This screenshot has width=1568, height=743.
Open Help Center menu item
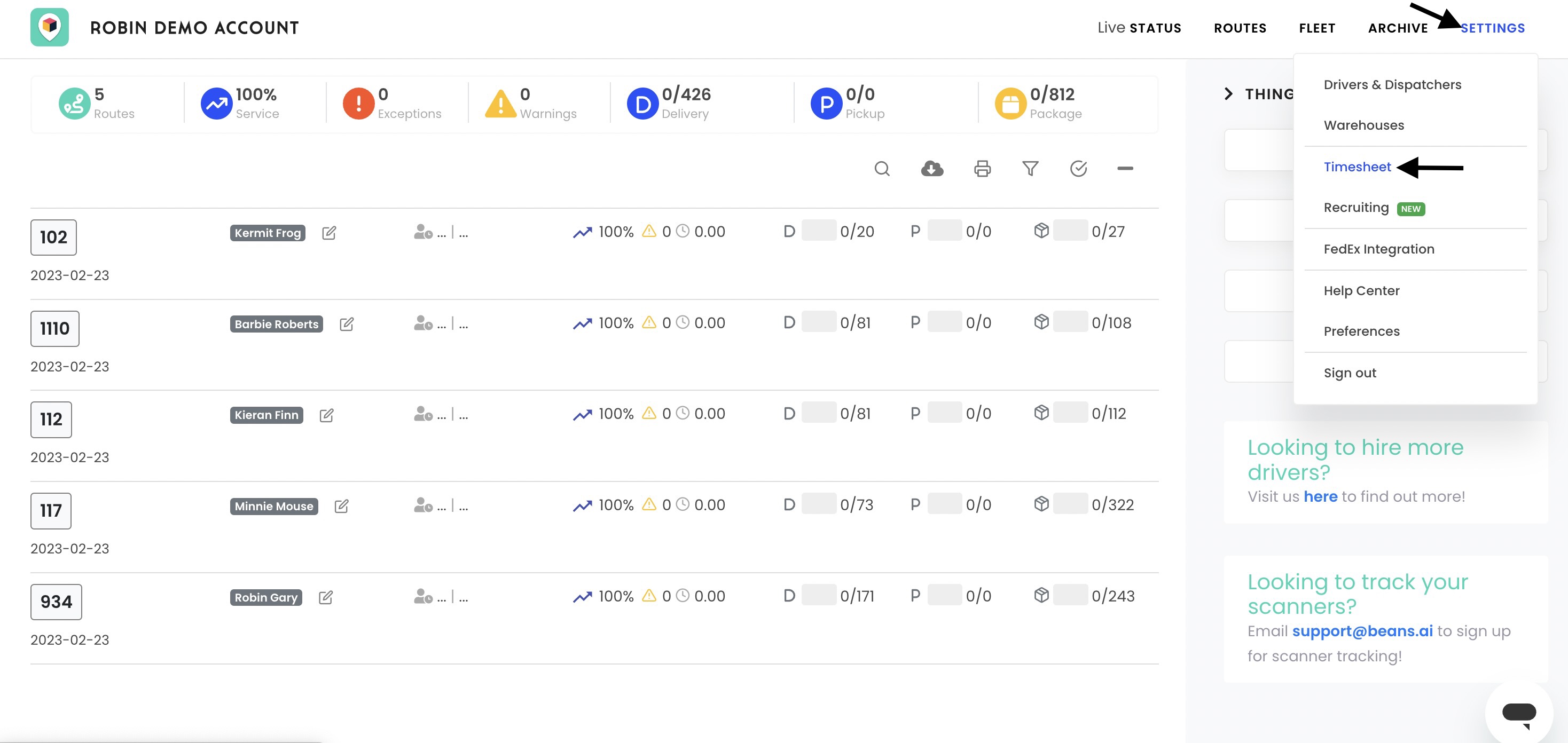[1361, 290]
